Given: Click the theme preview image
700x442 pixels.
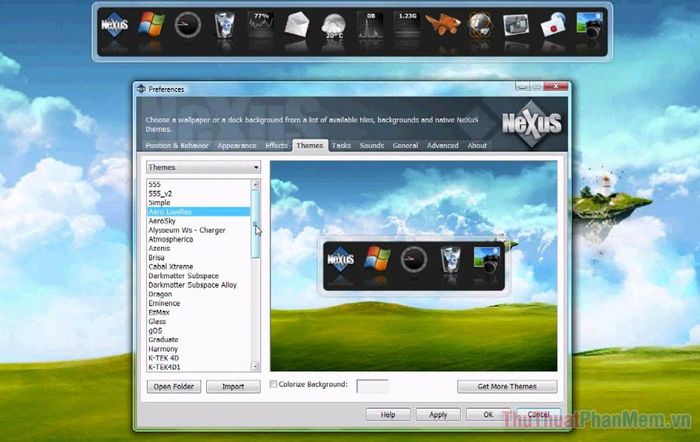Looking at the screenshot, I should (413, 266).
